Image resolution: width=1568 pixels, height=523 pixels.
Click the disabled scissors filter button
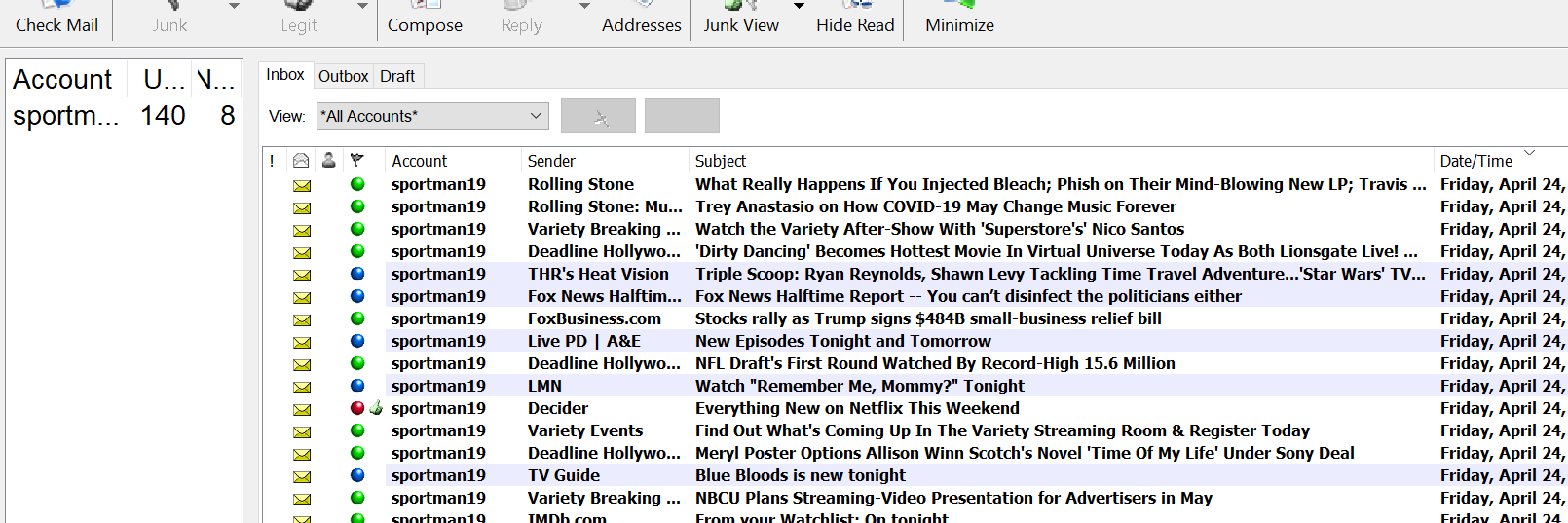pyautogui.click(x=598, y=116)
